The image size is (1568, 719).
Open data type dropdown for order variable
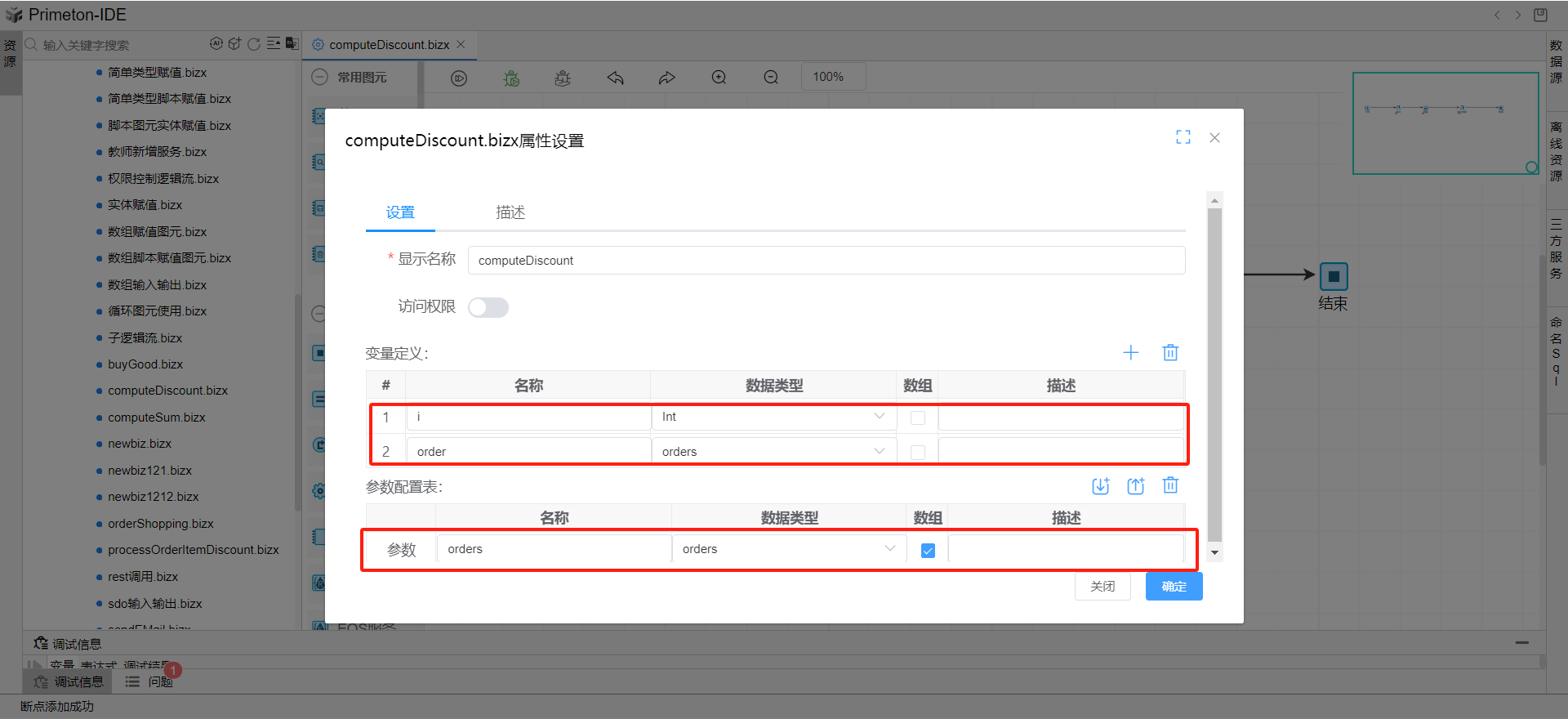pyautogui.click(x=773, y=452)
